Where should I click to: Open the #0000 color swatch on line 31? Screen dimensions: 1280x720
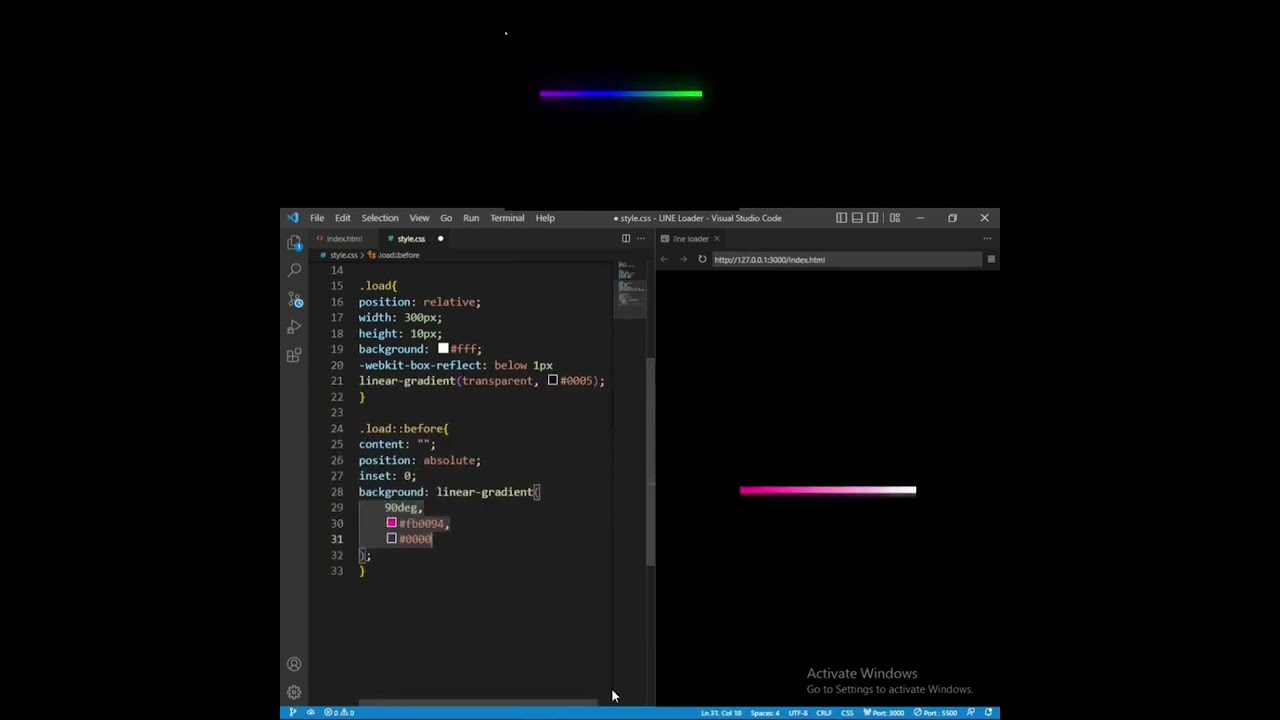(x=391, y=538)
